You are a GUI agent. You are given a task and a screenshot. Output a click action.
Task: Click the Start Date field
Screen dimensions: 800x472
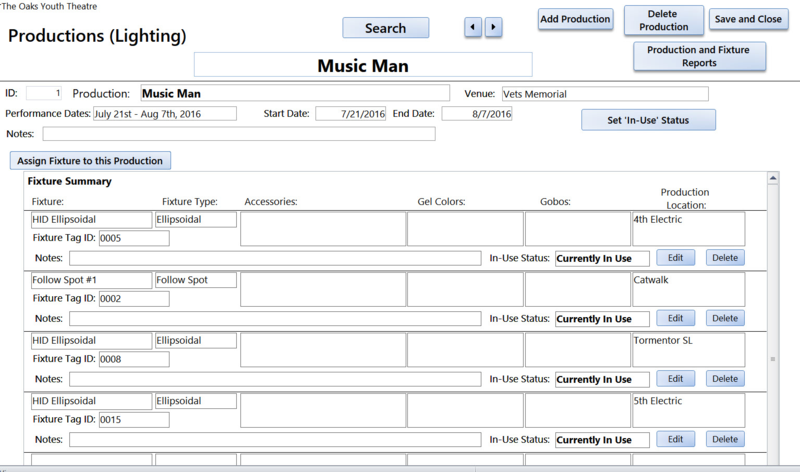click(351, 114)
